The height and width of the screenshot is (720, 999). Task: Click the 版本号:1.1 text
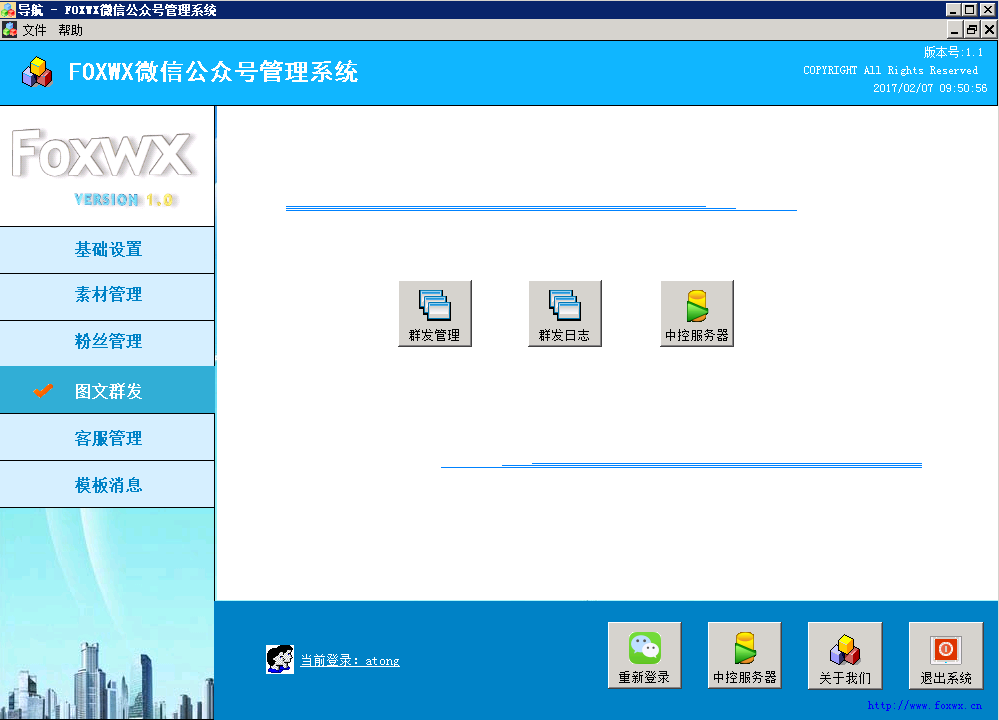pyautogui.click(x=953, y=52)
